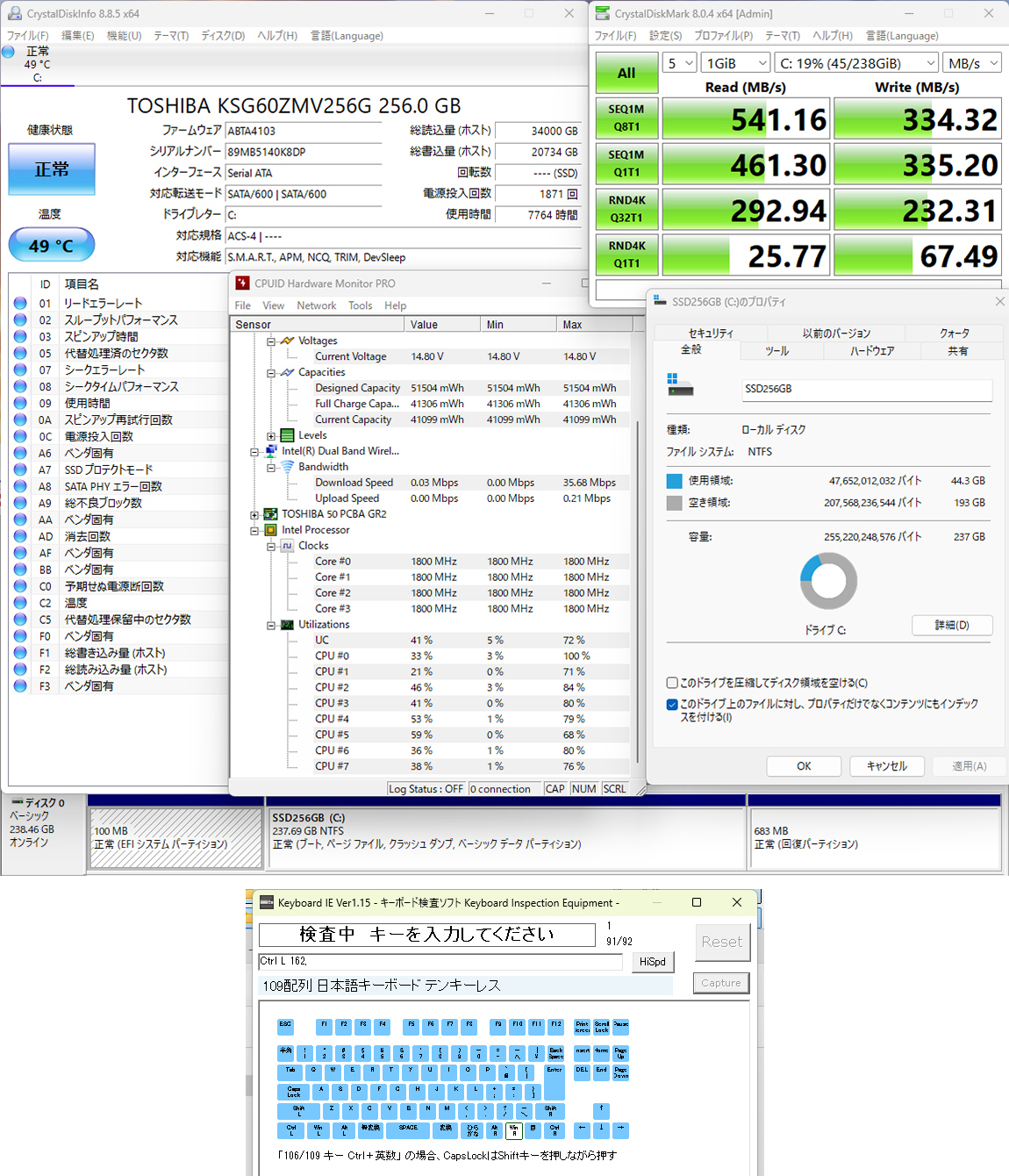Click the 49 °C temperature indicator
This screenshot has height=1176, width=1009.
point(52,246)
